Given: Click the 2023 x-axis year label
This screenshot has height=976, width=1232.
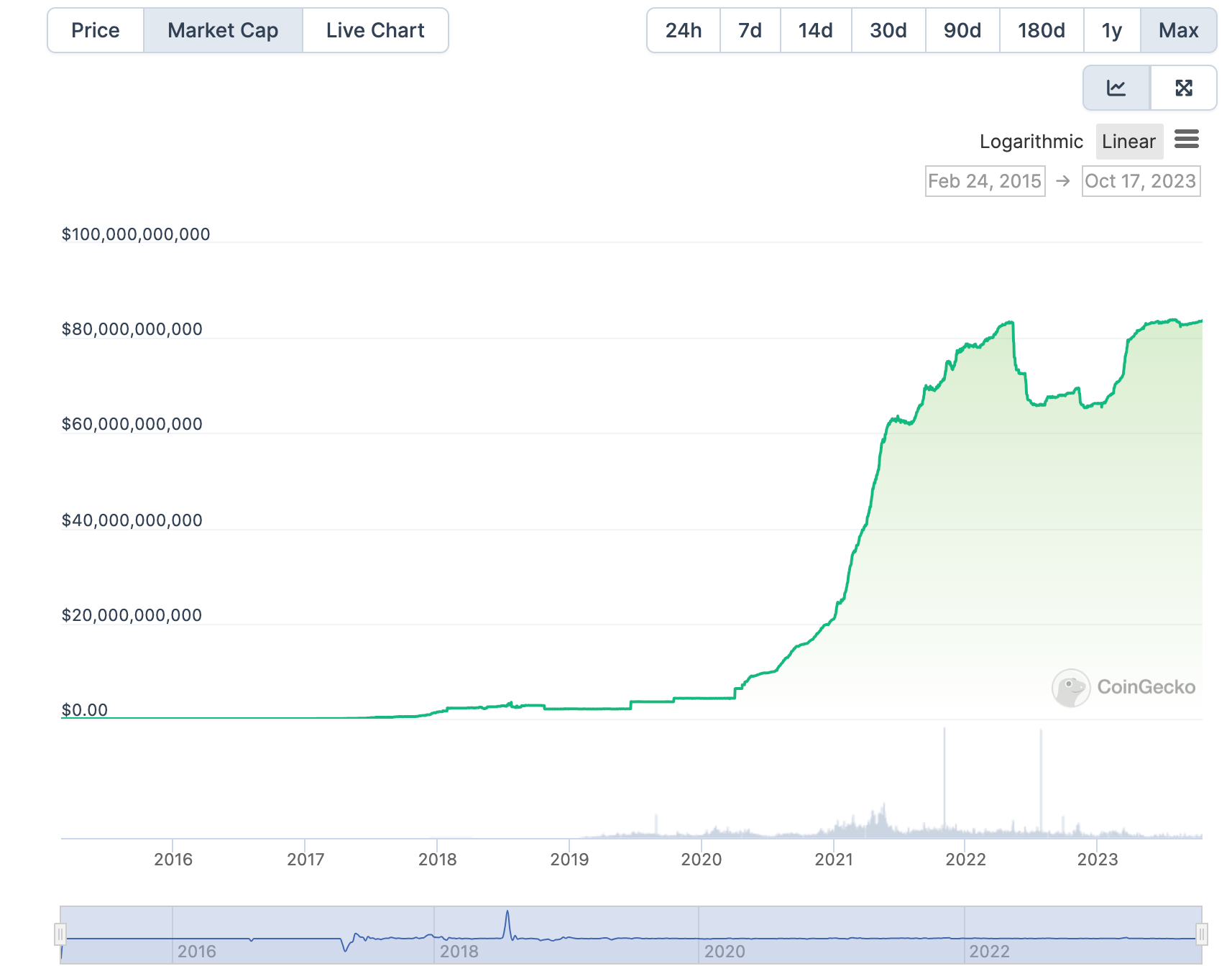Looking at the screenshot, I should point(1098,860).
